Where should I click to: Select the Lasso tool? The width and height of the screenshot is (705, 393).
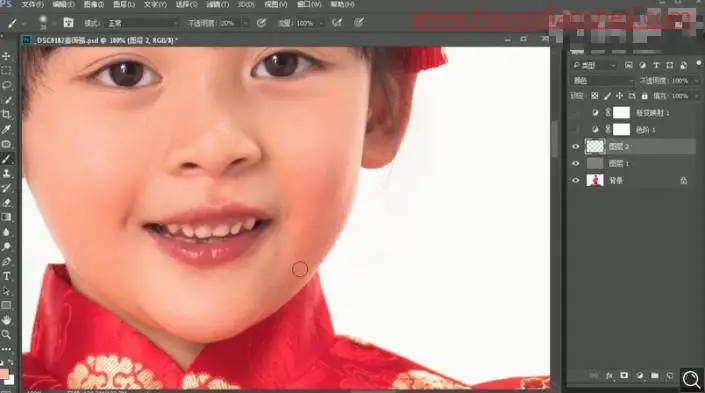coord(6,85)
